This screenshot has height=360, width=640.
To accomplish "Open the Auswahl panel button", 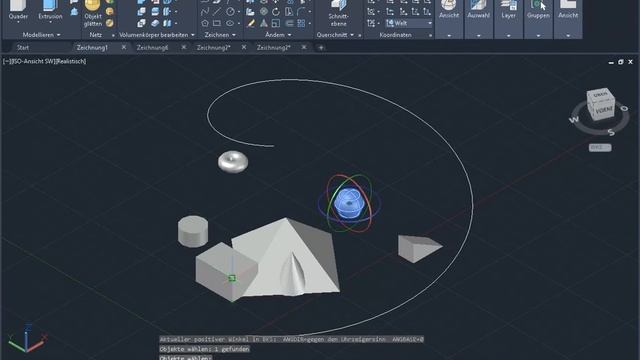I will click(x=478, y=10).
